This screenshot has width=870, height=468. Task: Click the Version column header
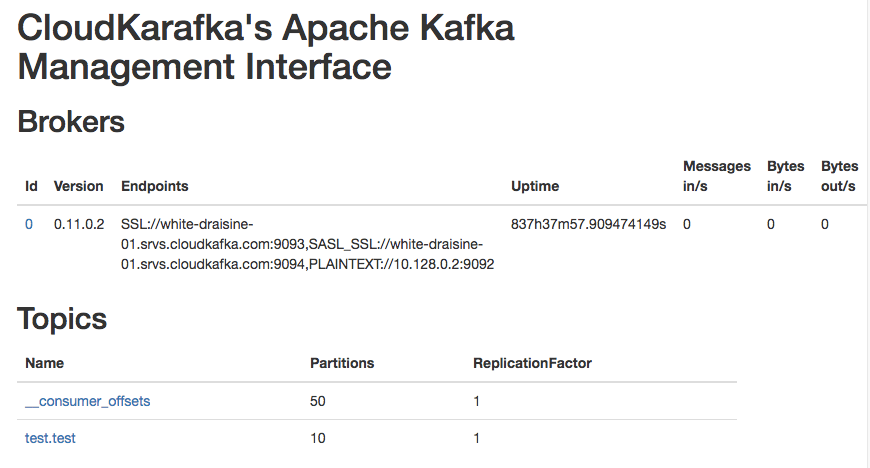[78, 186]
